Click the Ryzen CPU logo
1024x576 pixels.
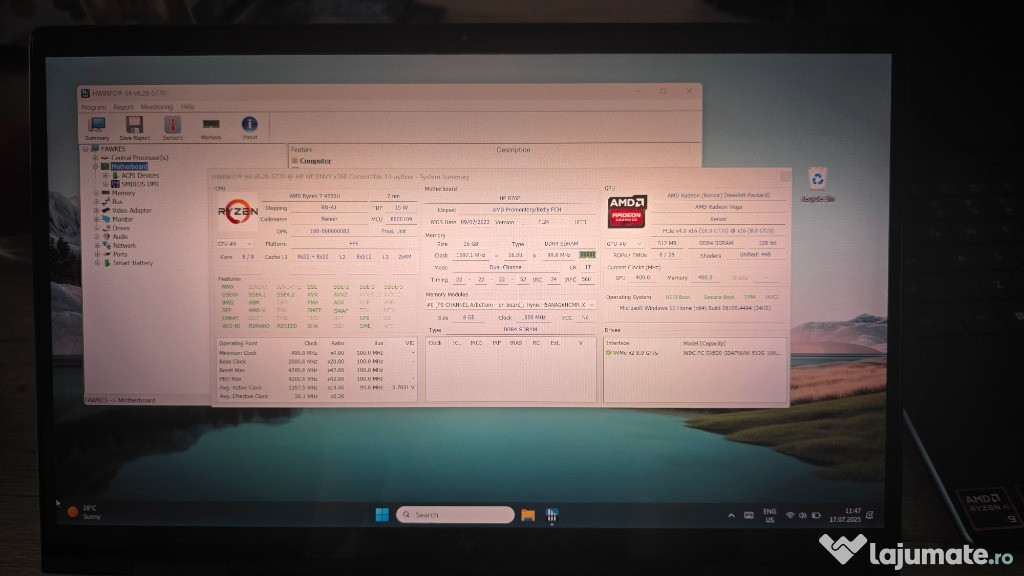pos(237,212)
